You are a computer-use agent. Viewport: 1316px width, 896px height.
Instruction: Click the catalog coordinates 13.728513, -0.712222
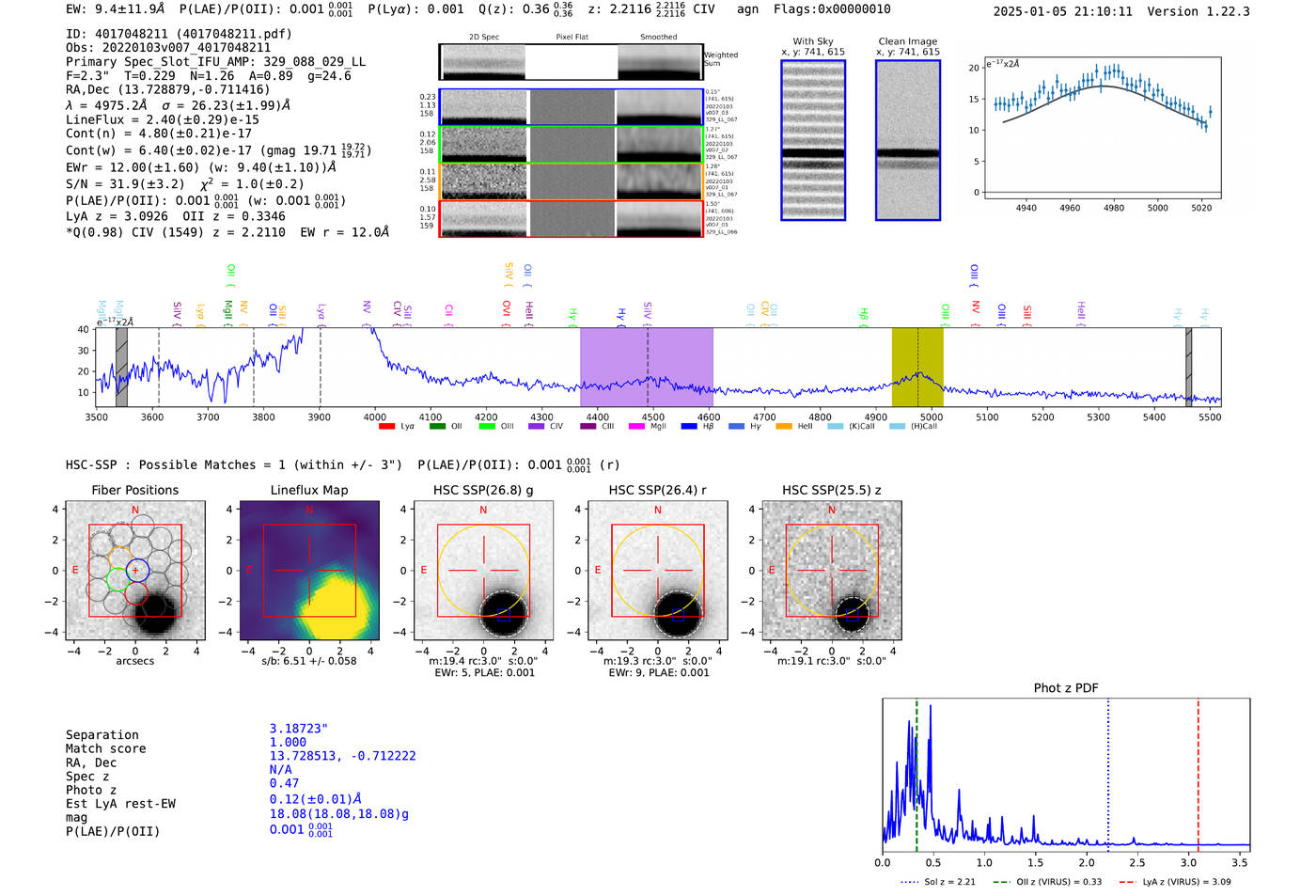coord(343,756)
